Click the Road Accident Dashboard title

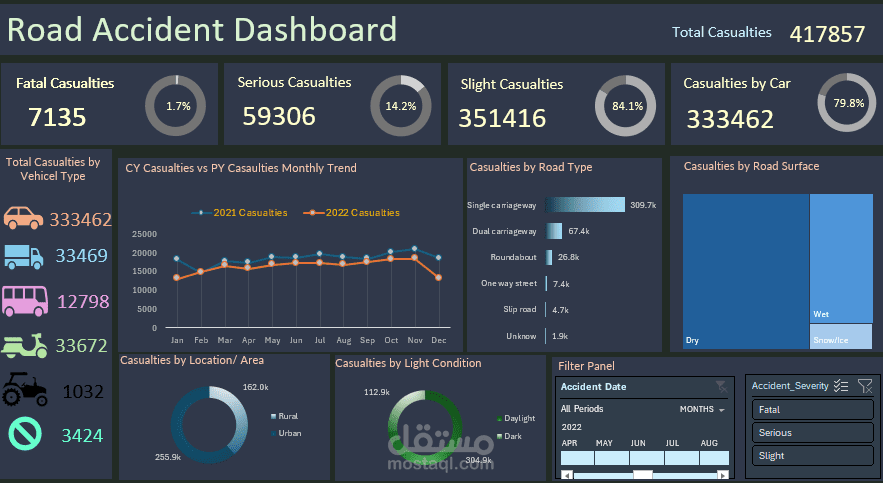click(x=202, y=30)
